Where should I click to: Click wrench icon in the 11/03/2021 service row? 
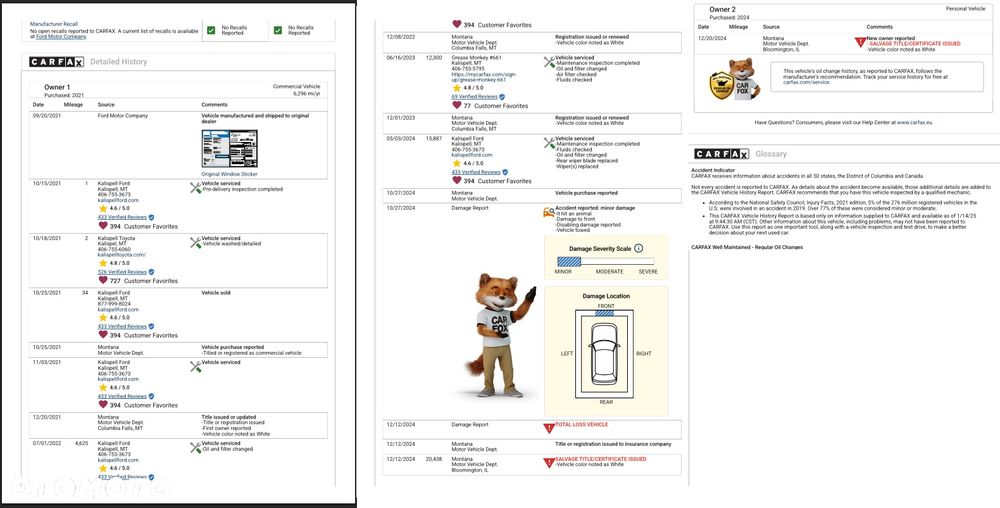(195, 366)
